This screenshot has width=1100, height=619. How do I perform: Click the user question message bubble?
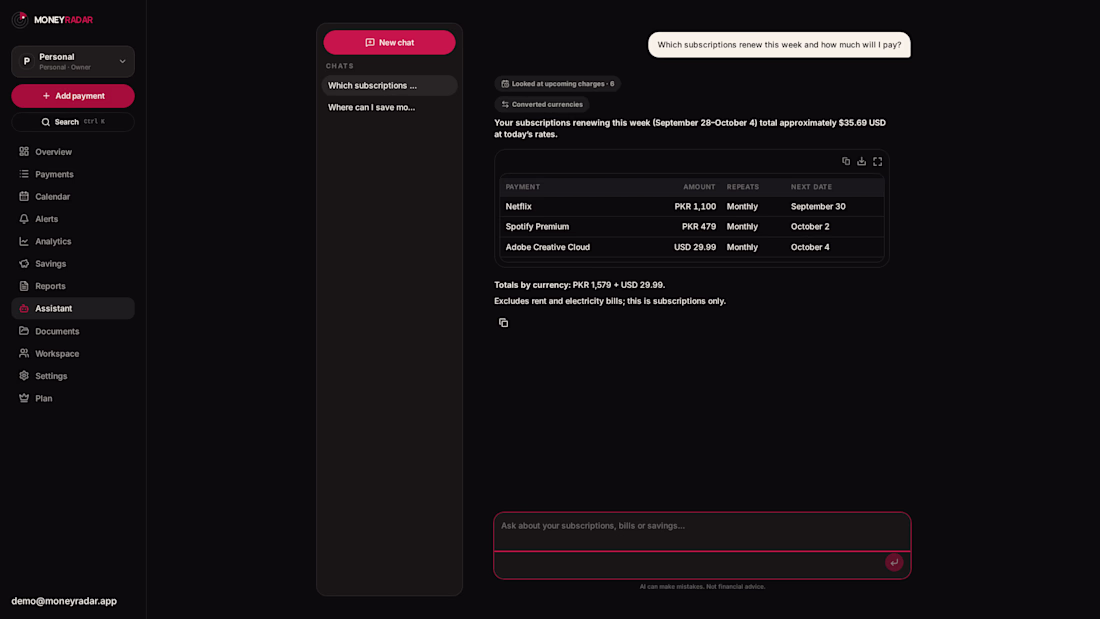[x=779, y=45]
